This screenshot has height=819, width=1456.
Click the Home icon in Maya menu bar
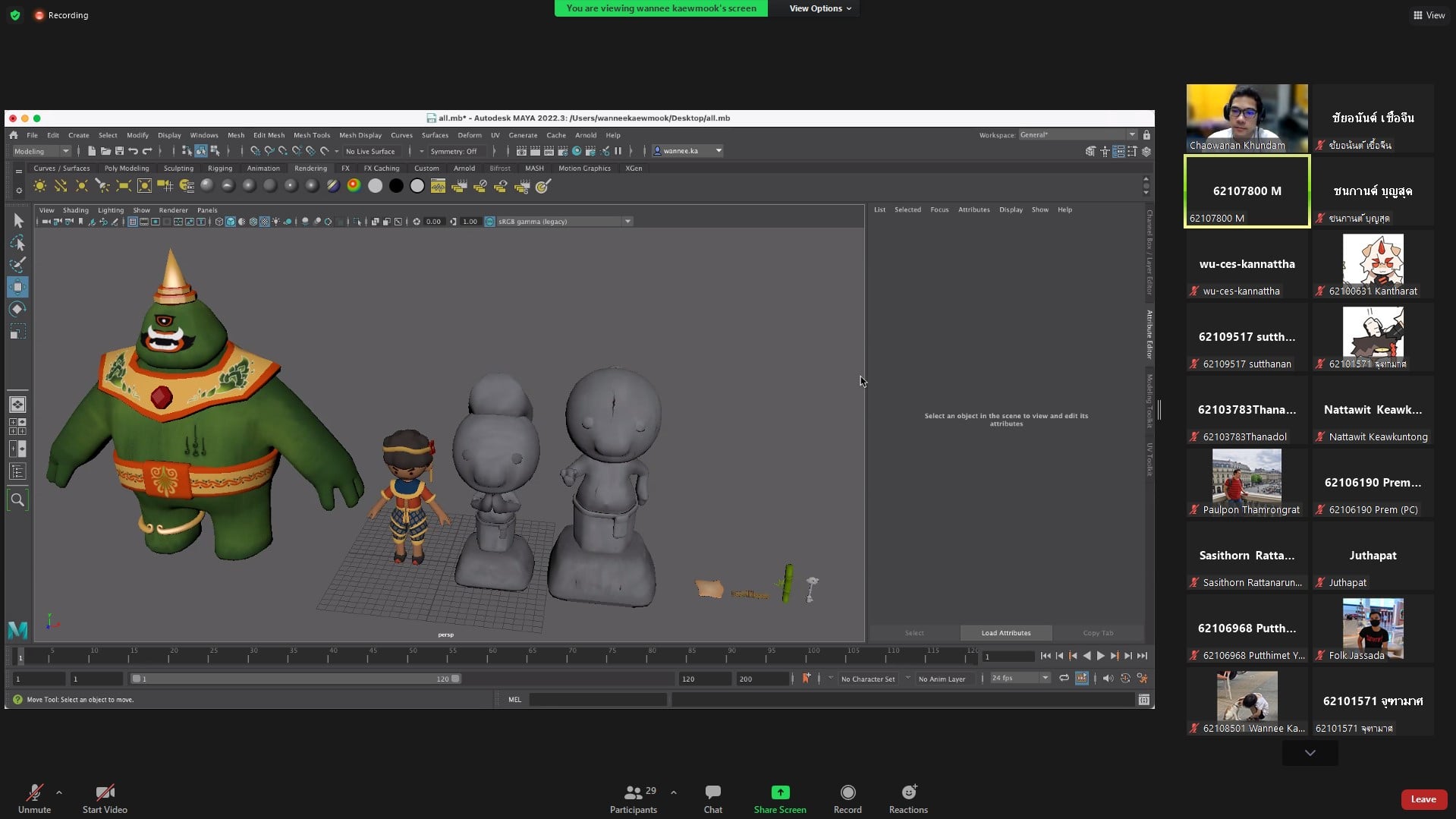pos(14,135)
